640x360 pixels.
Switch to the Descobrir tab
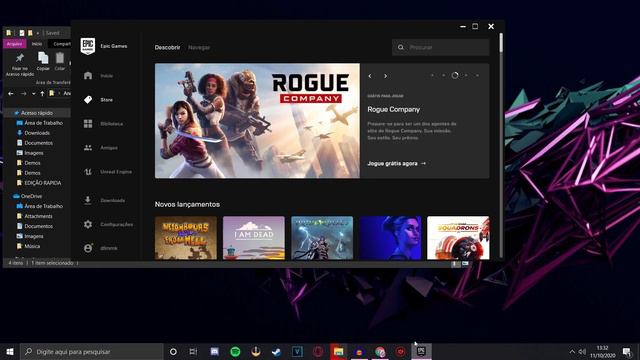click(167, 47)
